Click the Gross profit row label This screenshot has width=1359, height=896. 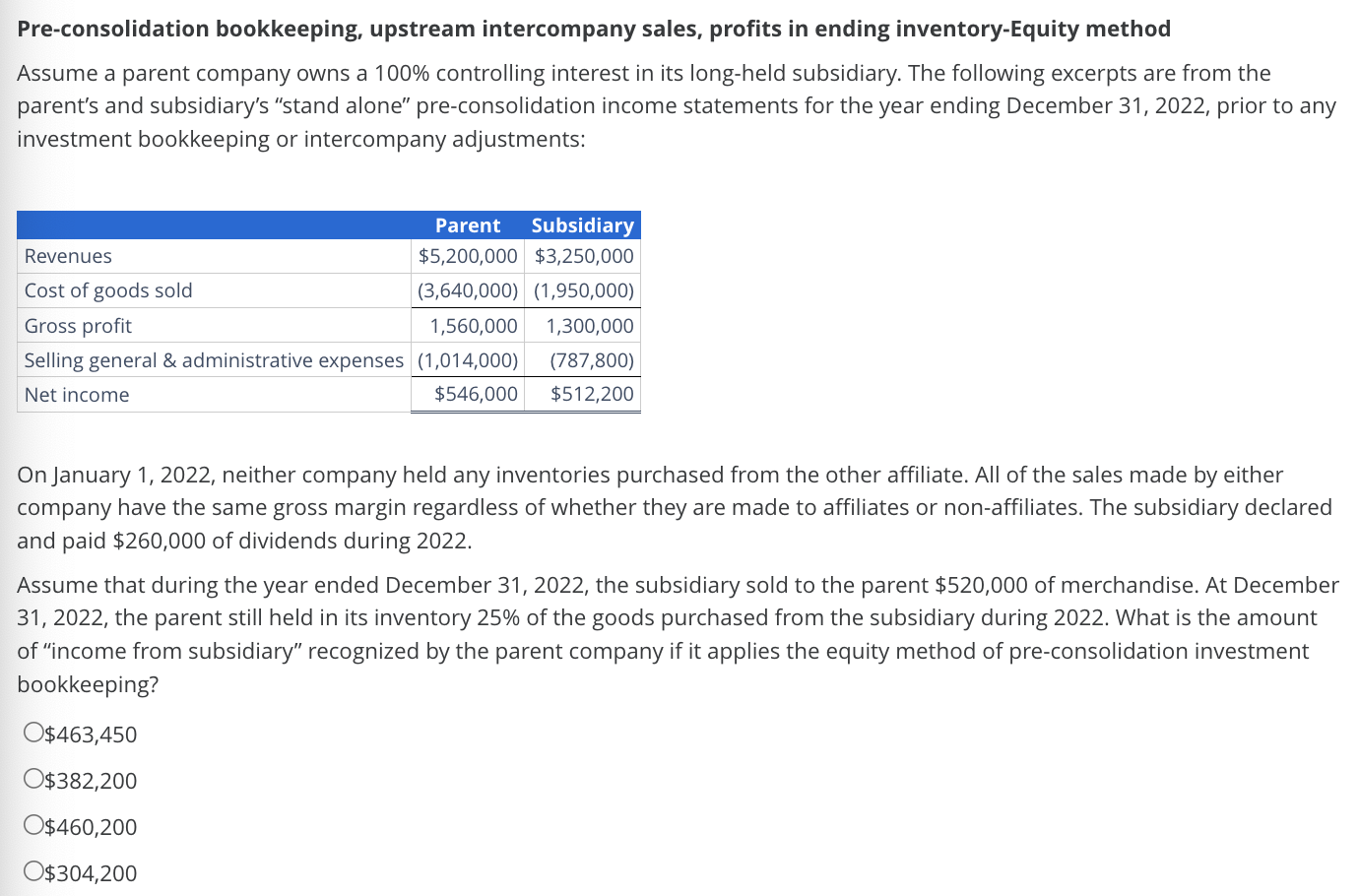pos(78,326)
